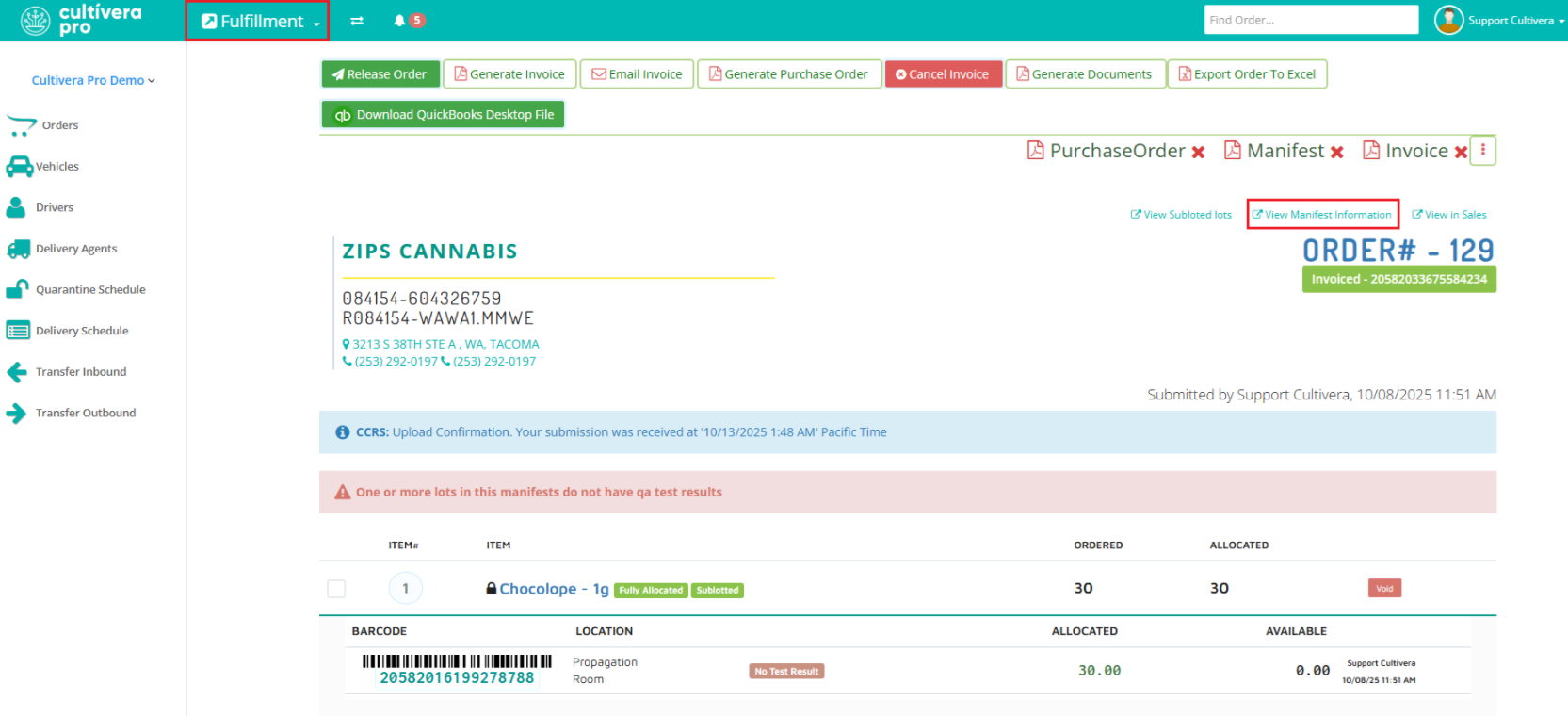This screenshot has width=1568, height=716.
Task: Click the Find Order search field
Action: coord(1311,20)
